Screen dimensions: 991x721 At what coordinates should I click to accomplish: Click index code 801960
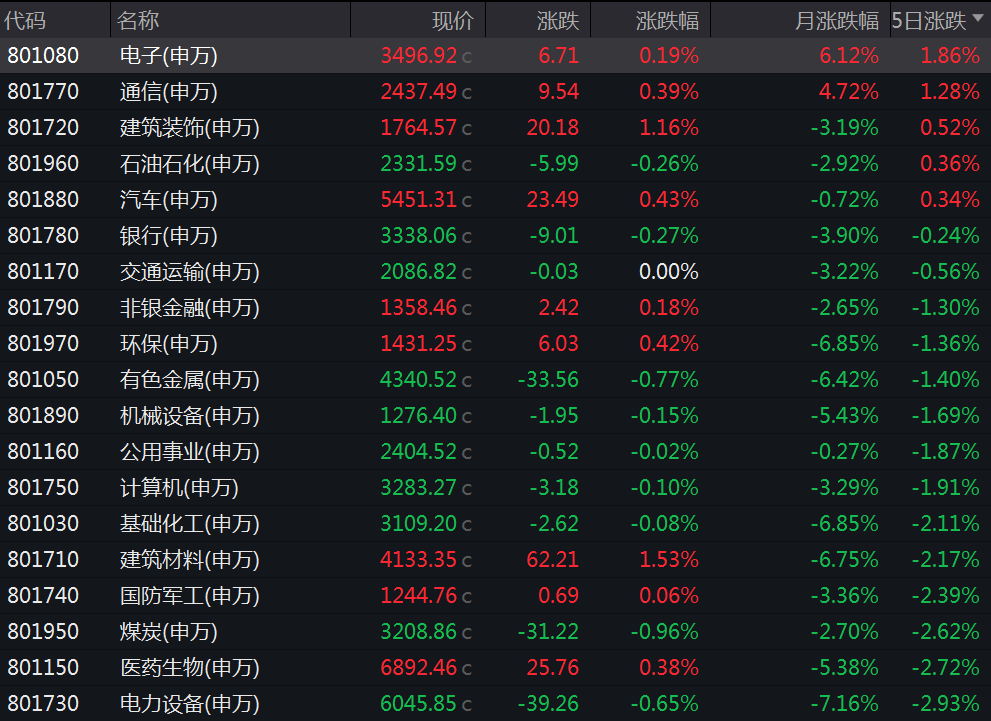(43, 164)
